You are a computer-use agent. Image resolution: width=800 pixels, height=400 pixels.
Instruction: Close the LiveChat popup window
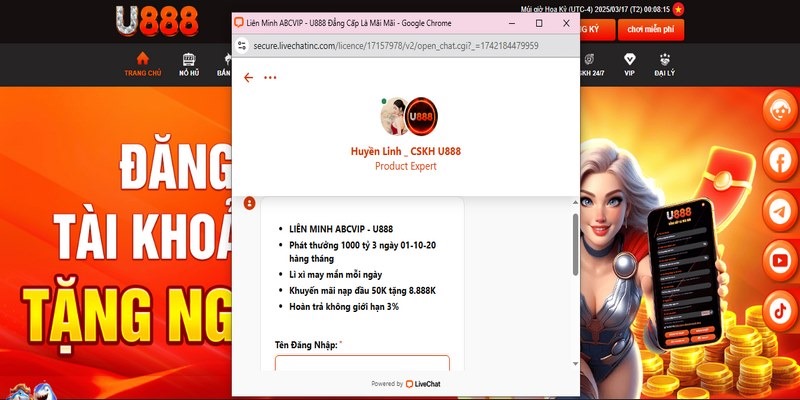click(566, 23)
